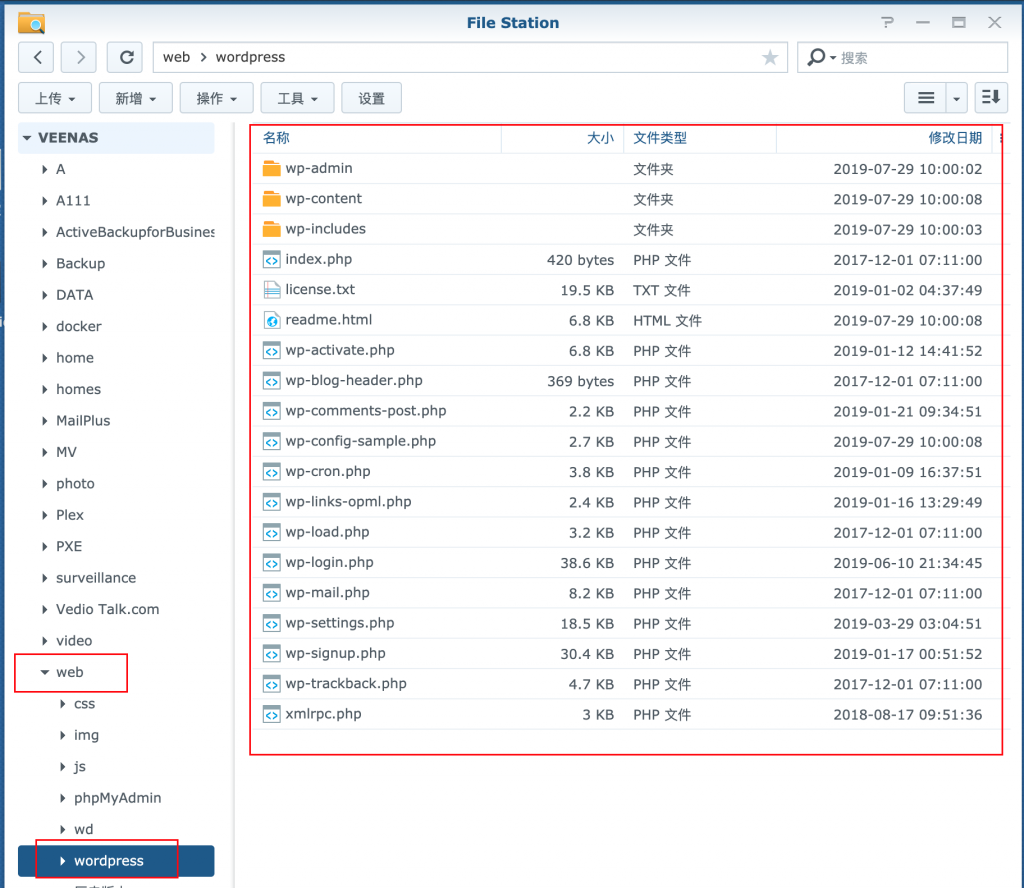
Task: Open the 上传 upload dropdown
Action: [x=55, y=98]
